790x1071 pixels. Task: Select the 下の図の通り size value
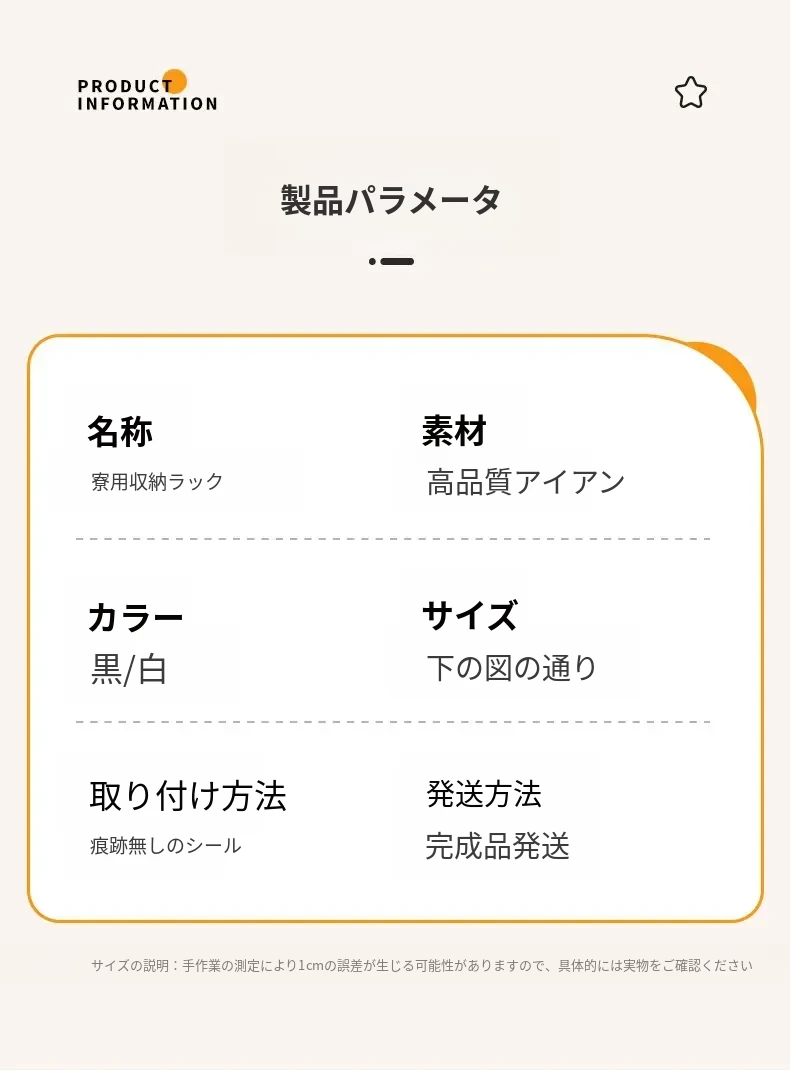[x=512, y=668]
